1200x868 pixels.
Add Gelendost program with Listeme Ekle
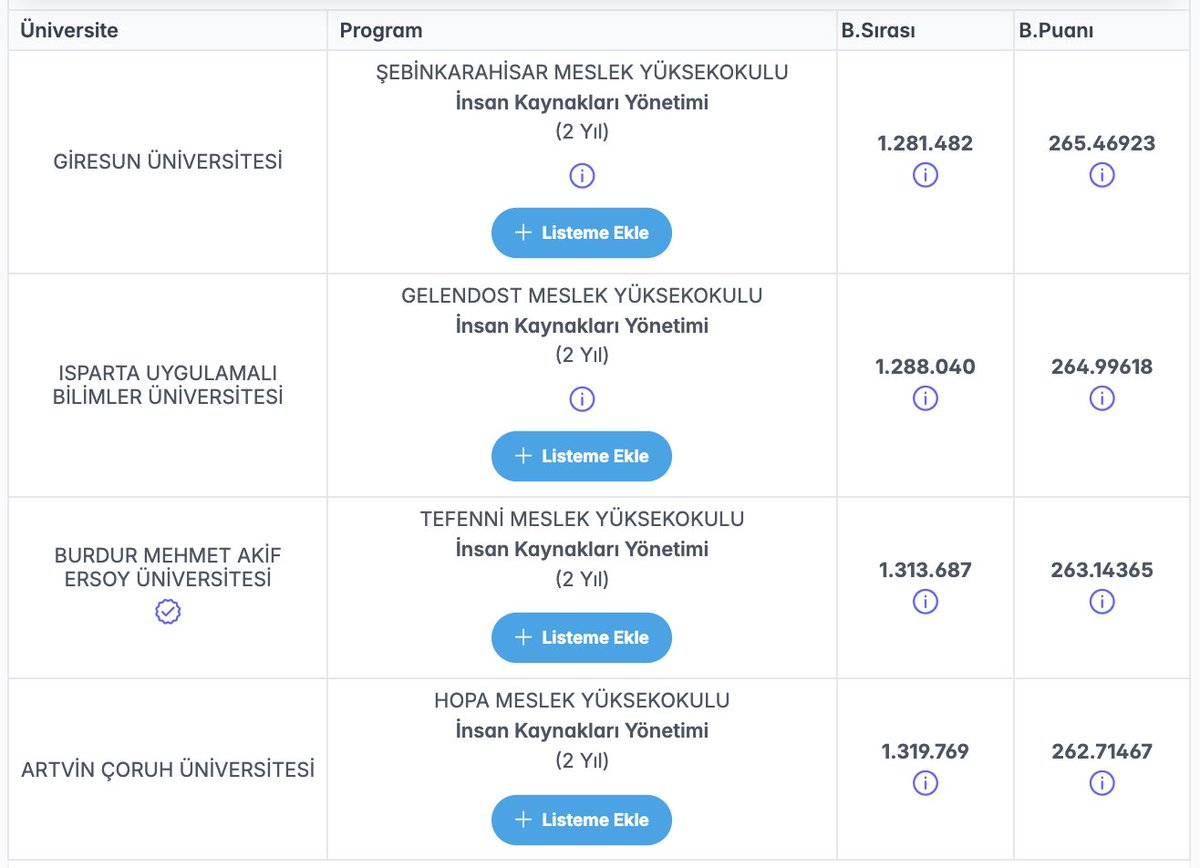click(582, 456)
